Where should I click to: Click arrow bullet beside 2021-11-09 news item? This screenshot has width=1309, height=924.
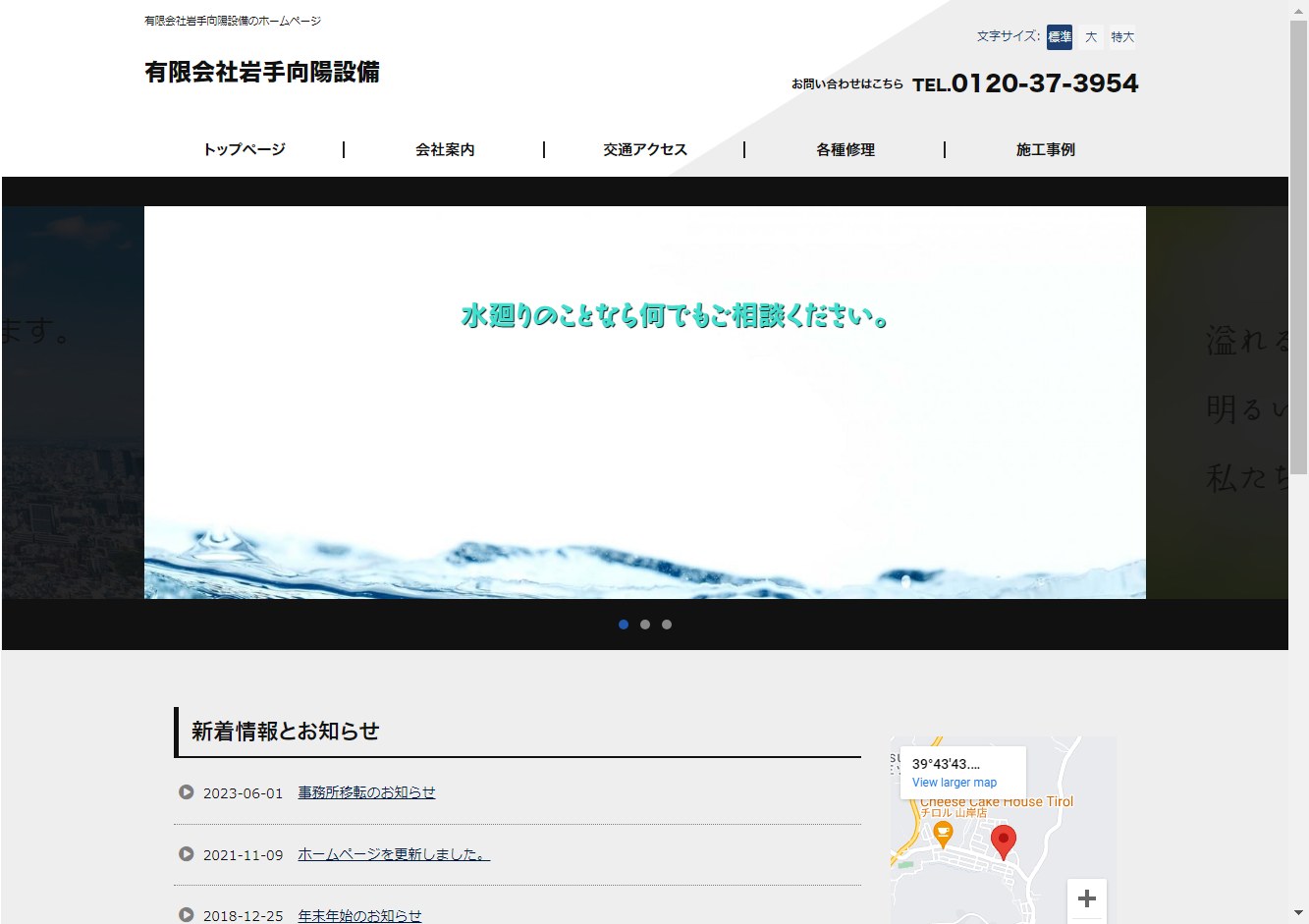[186, 854]
